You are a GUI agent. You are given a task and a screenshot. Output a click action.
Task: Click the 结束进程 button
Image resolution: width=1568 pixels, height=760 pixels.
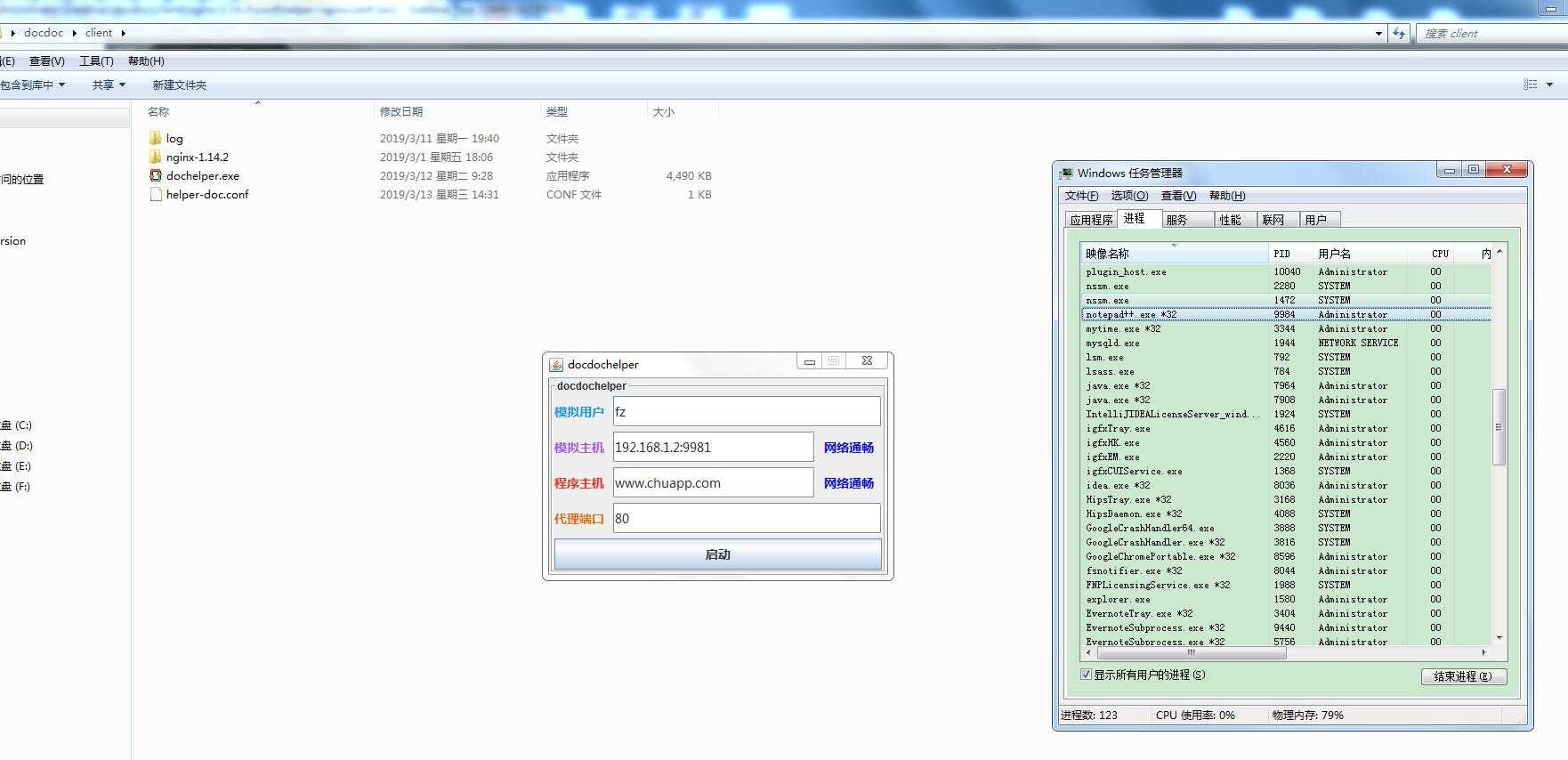tap(1463, 676)
